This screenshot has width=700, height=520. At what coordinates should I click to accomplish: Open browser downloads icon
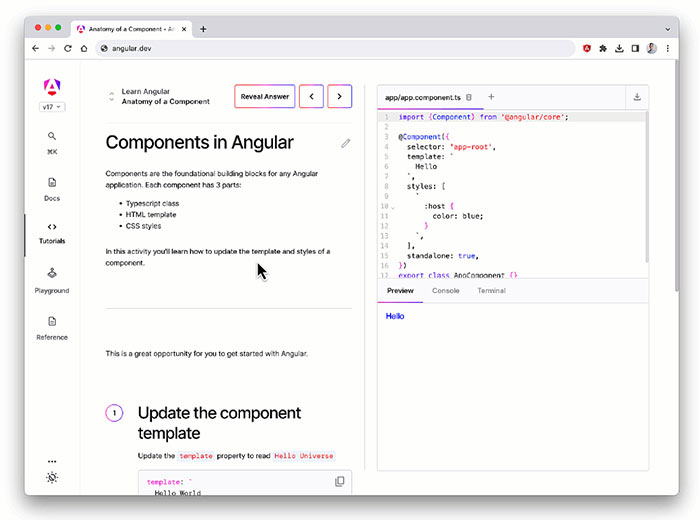coord(619,48)
